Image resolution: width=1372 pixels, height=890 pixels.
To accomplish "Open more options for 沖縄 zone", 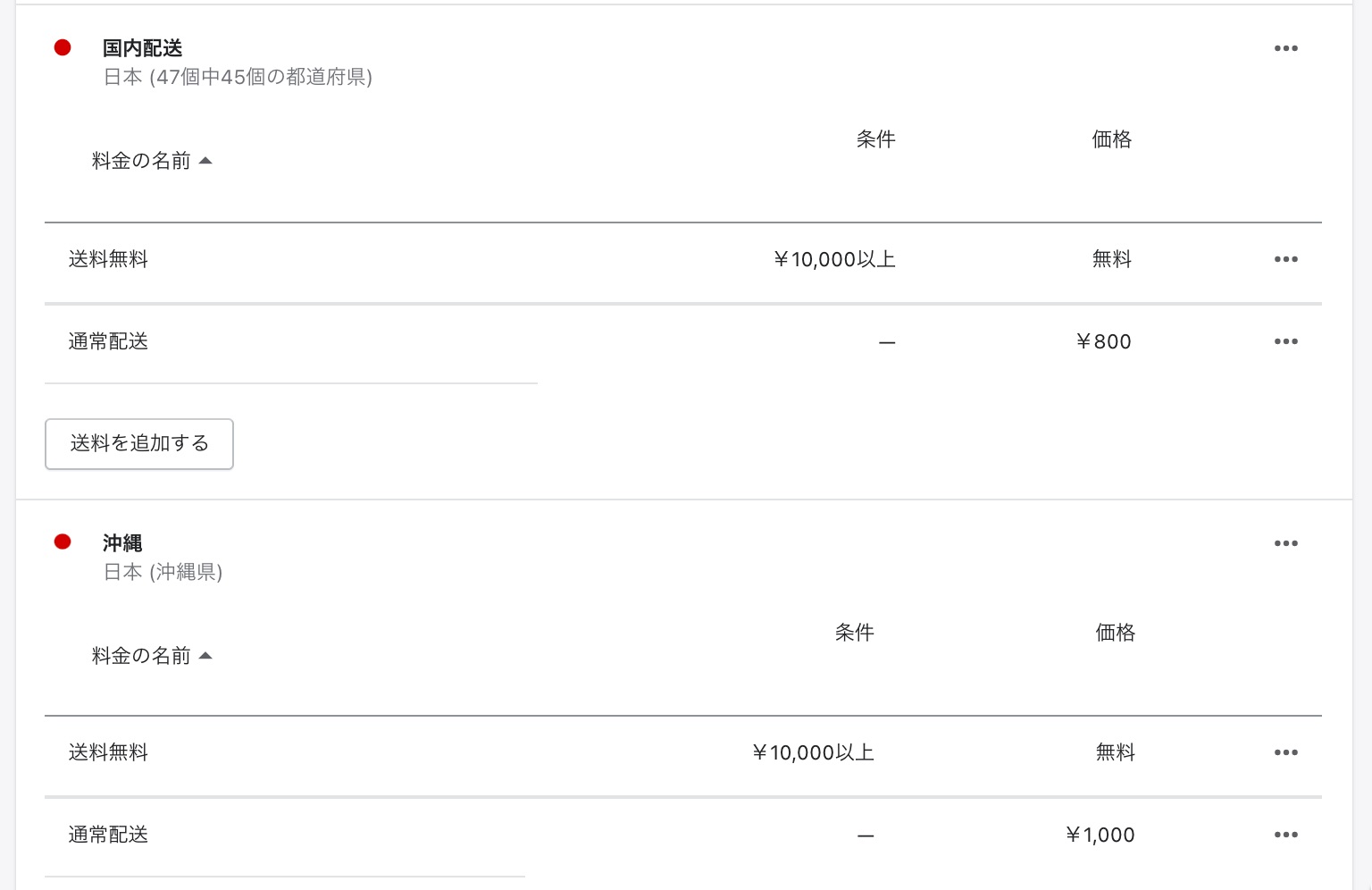I will click(1286, 543).
